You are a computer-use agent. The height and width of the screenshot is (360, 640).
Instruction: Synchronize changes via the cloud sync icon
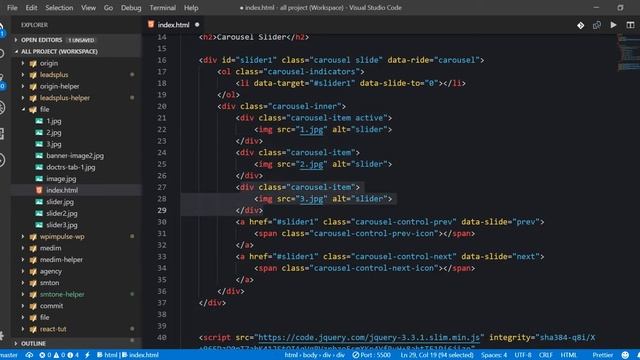[29, 355]
